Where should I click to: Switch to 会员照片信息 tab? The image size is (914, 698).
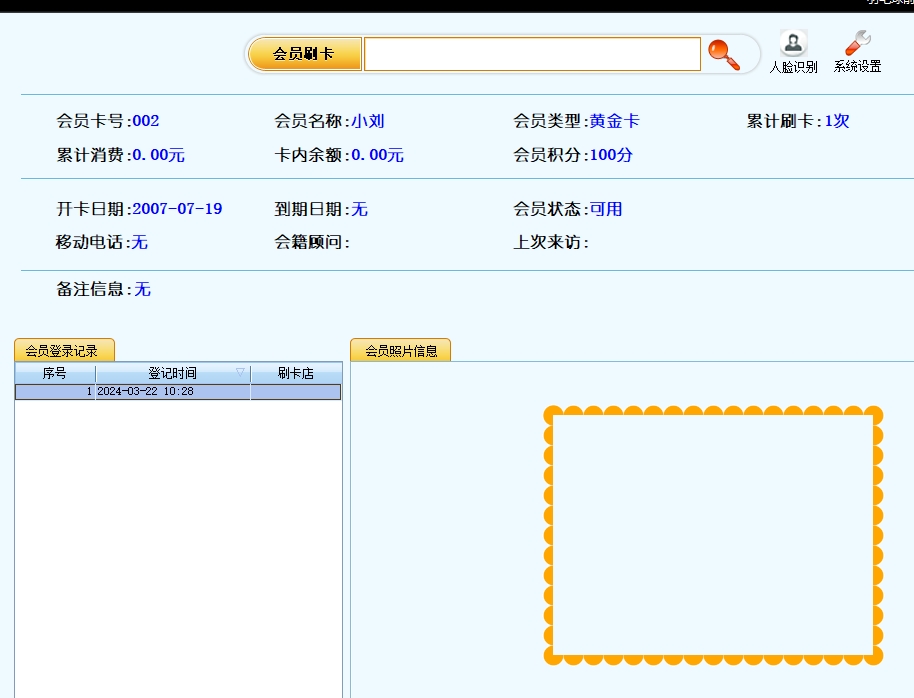[400, 351]
